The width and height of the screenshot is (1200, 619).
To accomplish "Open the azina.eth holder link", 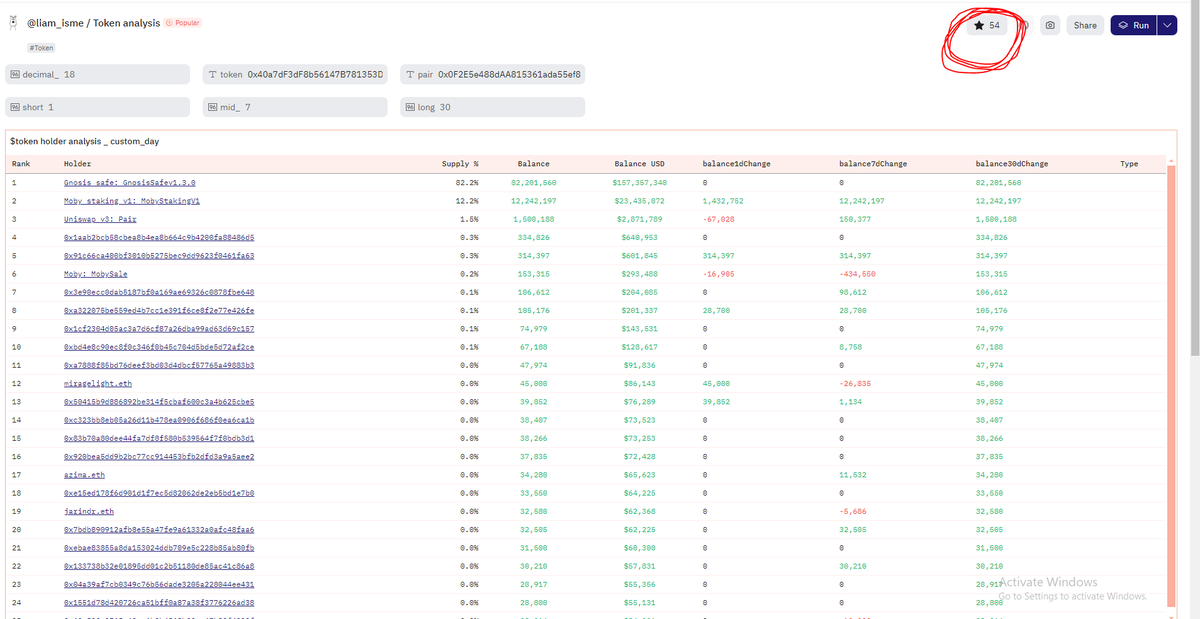I will tap(83, 474).
